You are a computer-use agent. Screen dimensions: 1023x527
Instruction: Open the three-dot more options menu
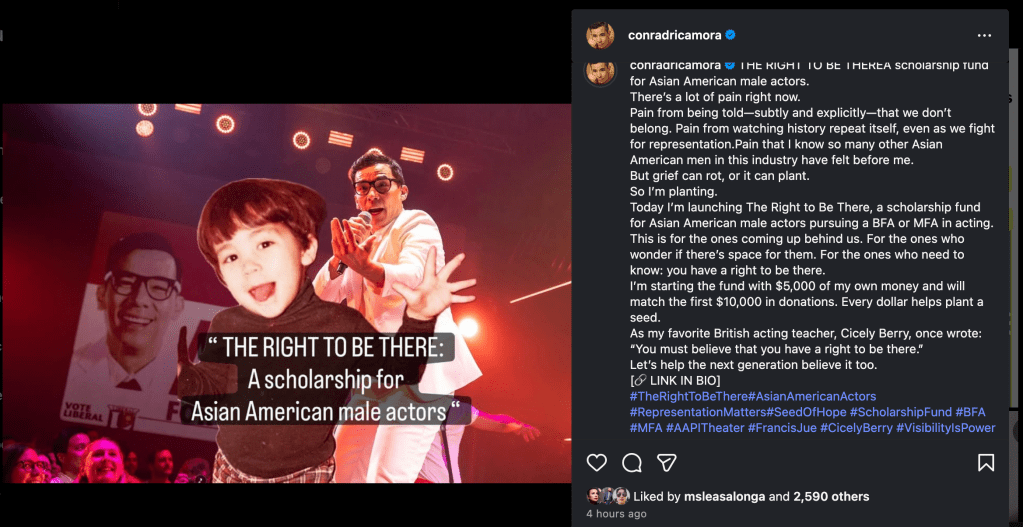point(984,36)
